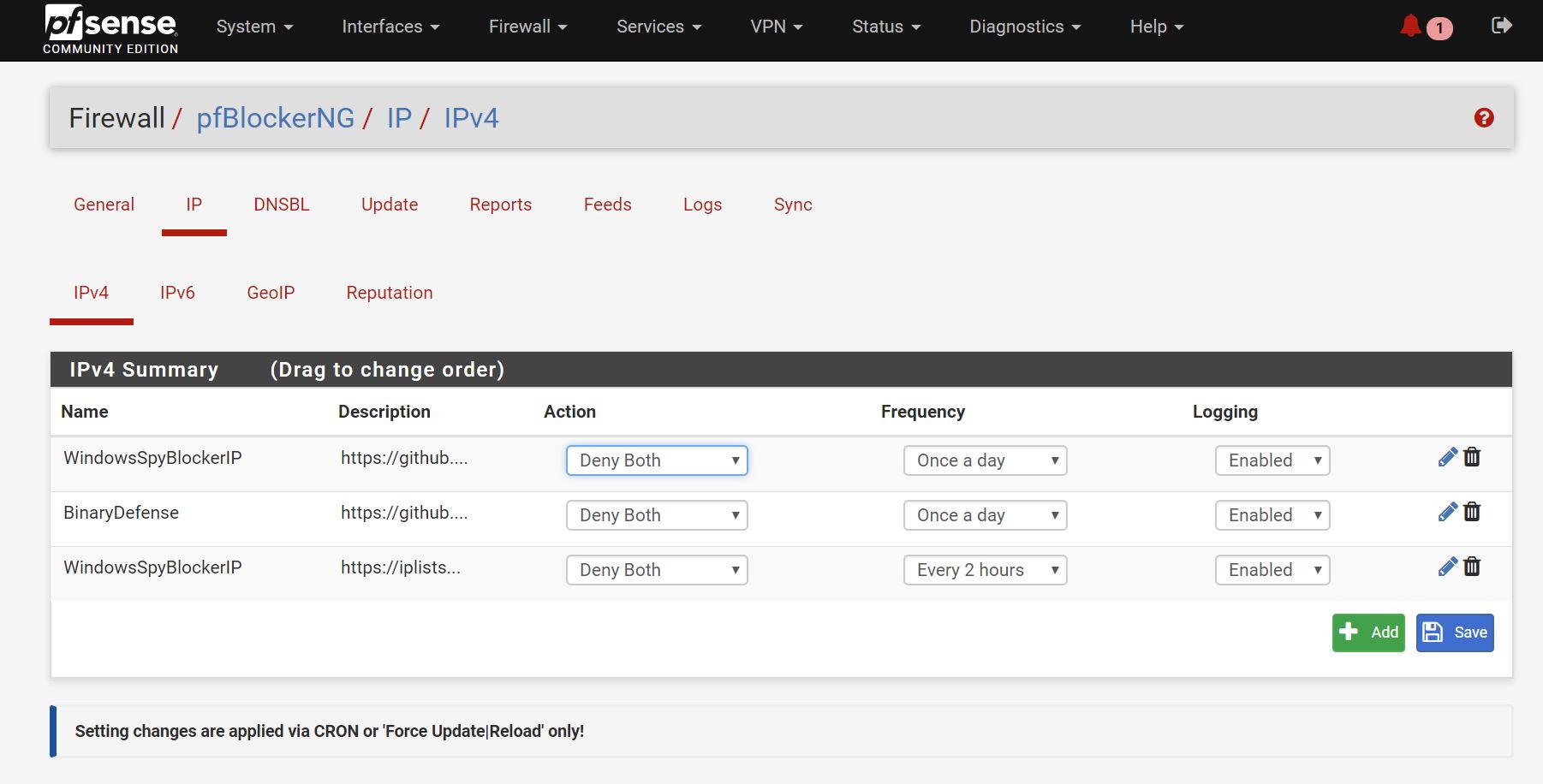The width and height of the screenshot is (1543, 784).
Task: Delete the BinaryDefense entry using trash icon
Action: [x=1472, y=512]
